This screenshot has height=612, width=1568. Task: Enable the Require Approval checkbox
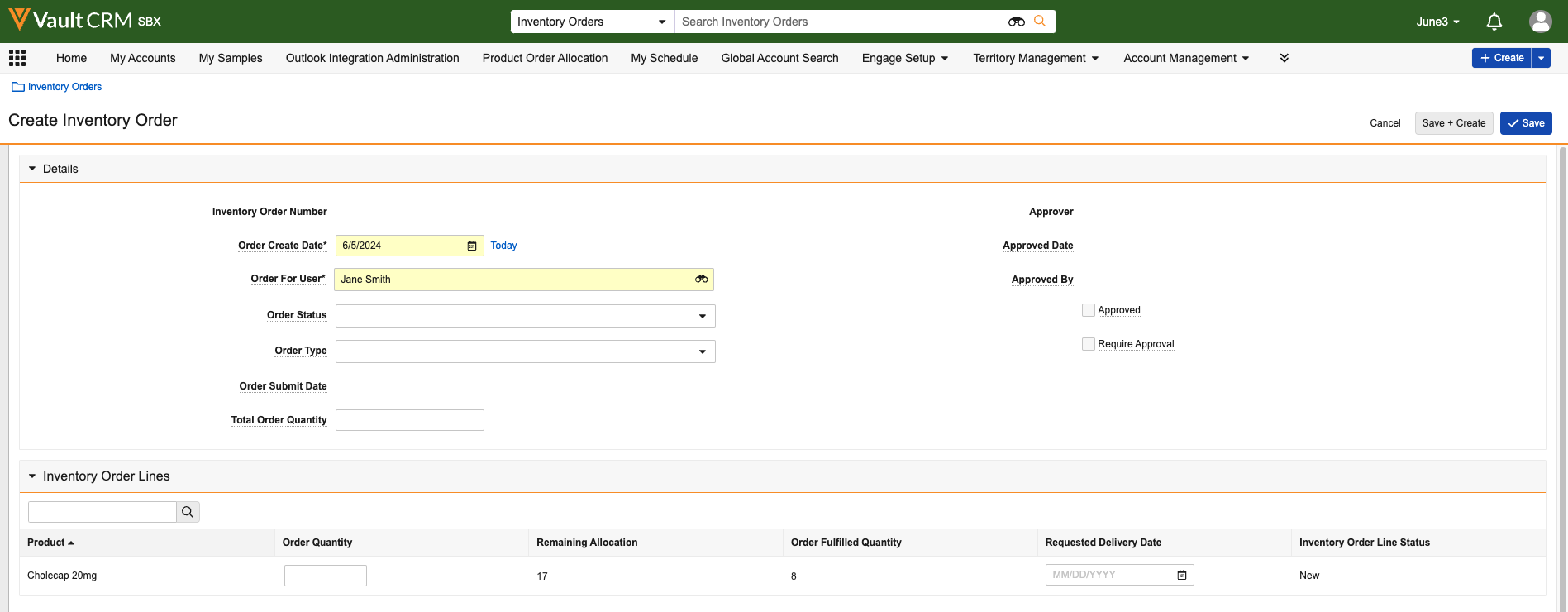coord(1089,344)
